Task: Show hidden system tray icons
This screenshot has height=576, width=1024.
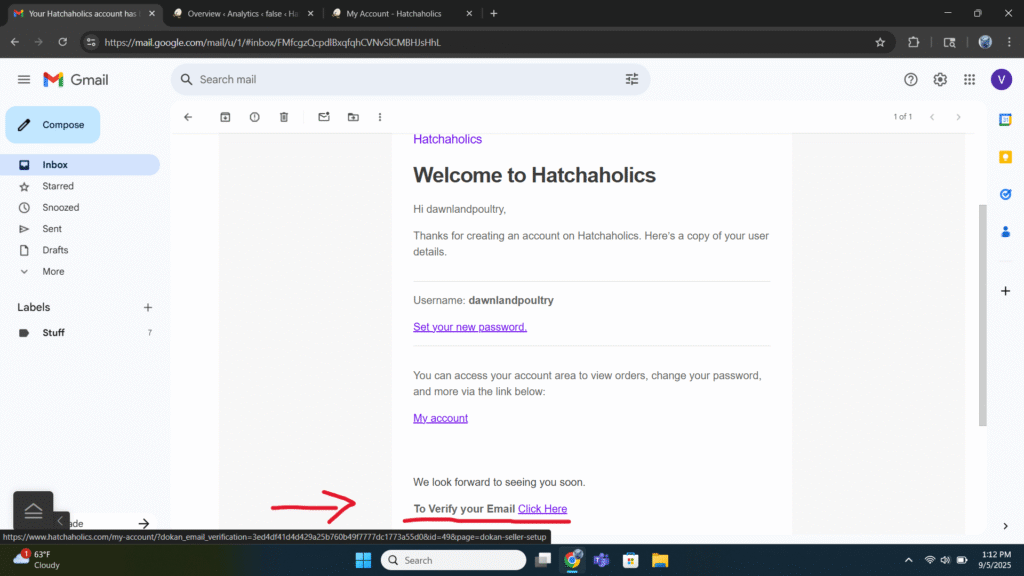Action: 908,560
